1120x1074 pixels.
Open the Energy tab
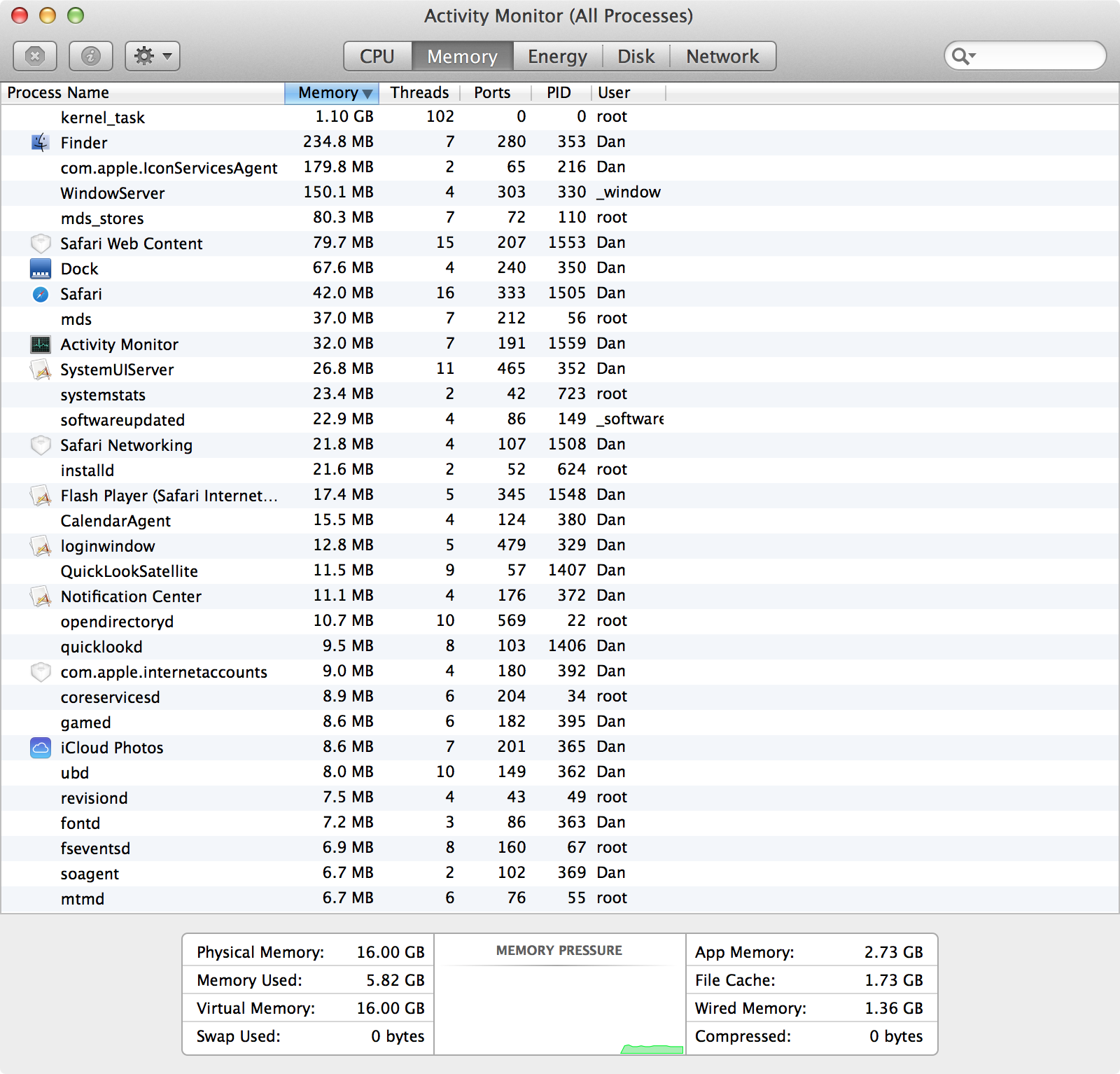click(x=557, y=56)
